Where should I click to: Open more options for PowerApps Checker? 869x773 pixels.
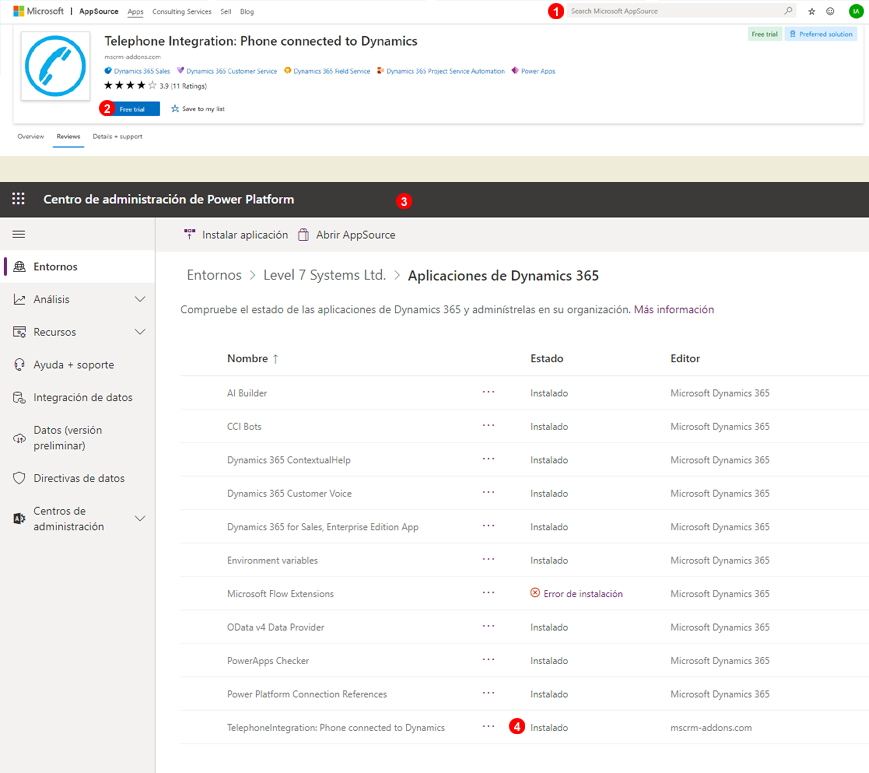(488, 659)
